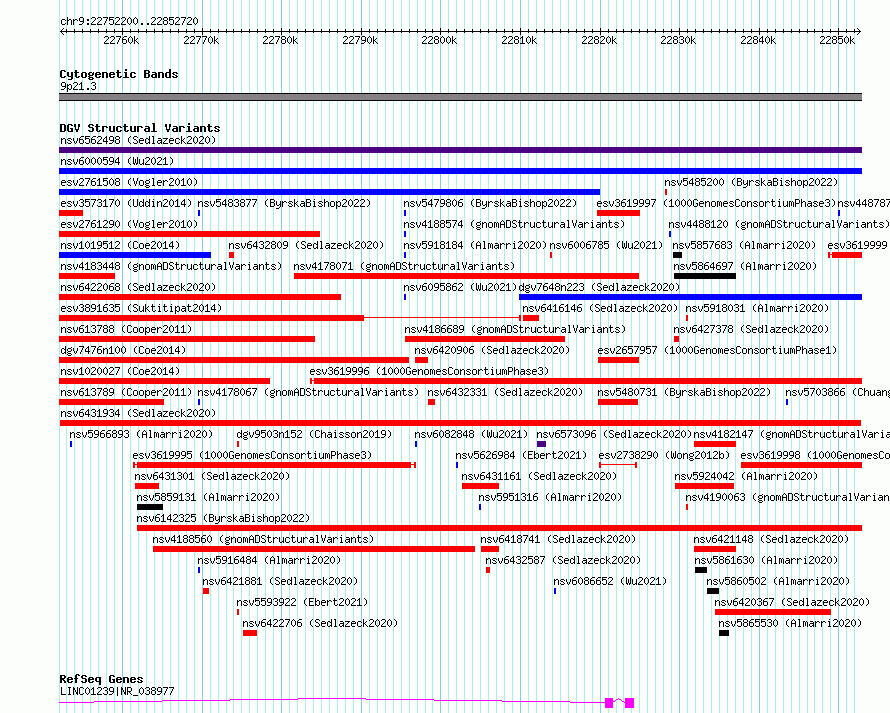Screen dimensions: 890x713
Task: Click the nsv6562498 (Sedlazeck2020) variant label
Action: (x=138, y=140)
